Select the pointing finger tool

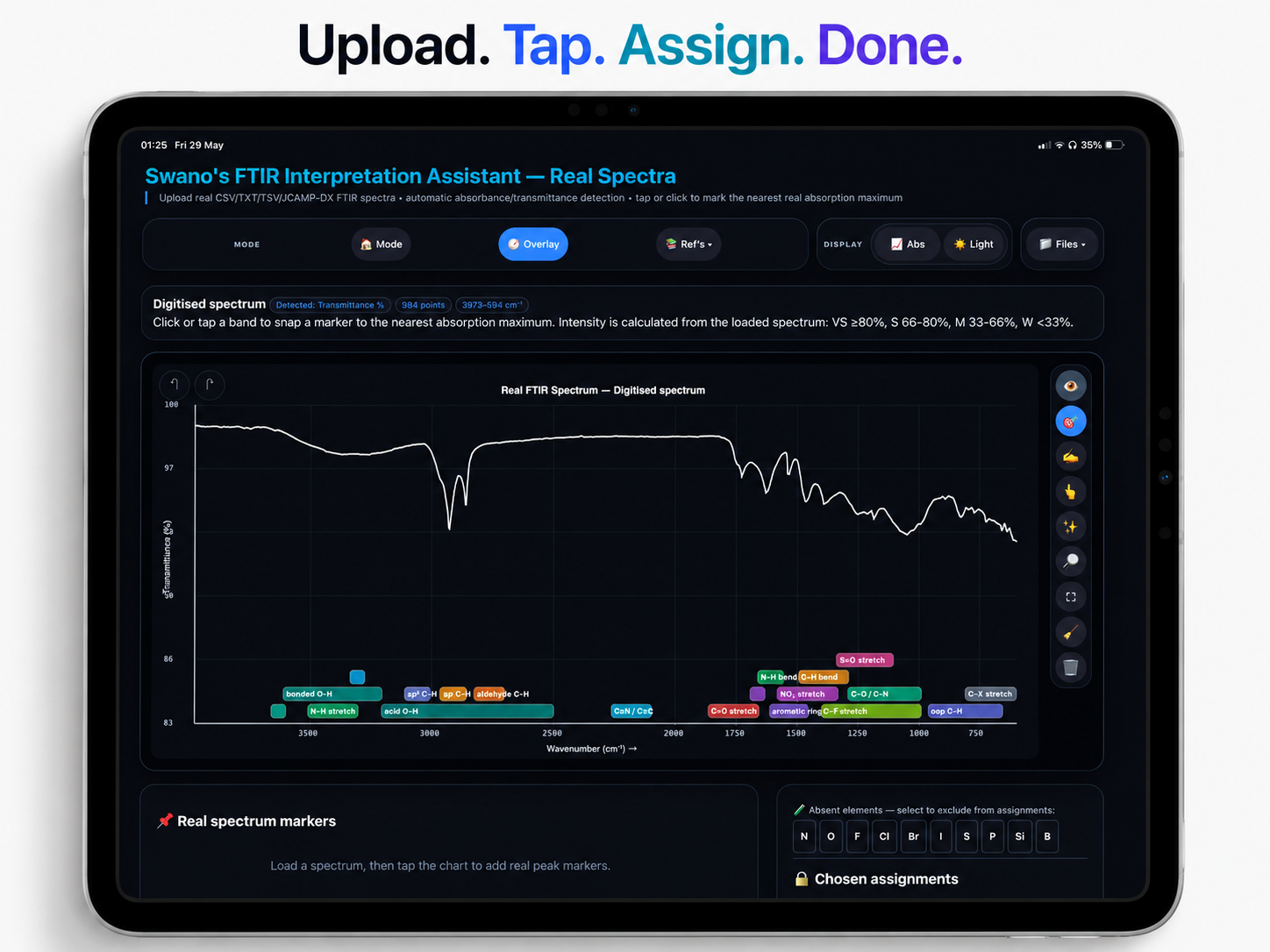[1070, 492]
